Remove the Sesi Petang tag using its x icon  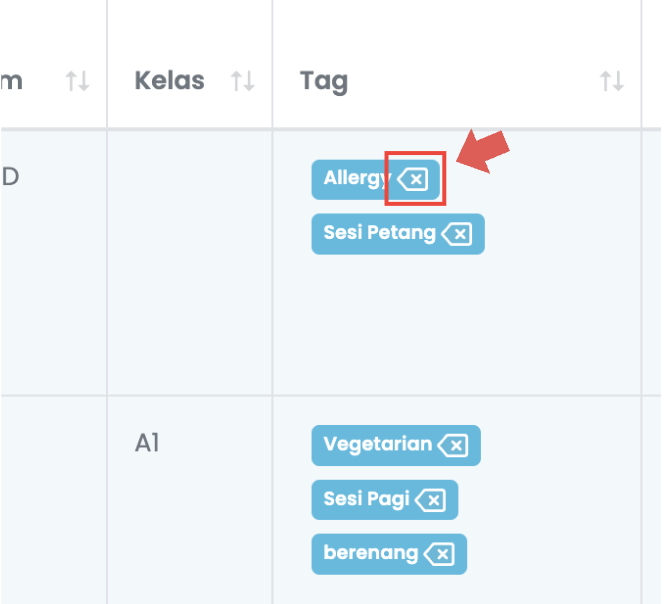(457, 234)
